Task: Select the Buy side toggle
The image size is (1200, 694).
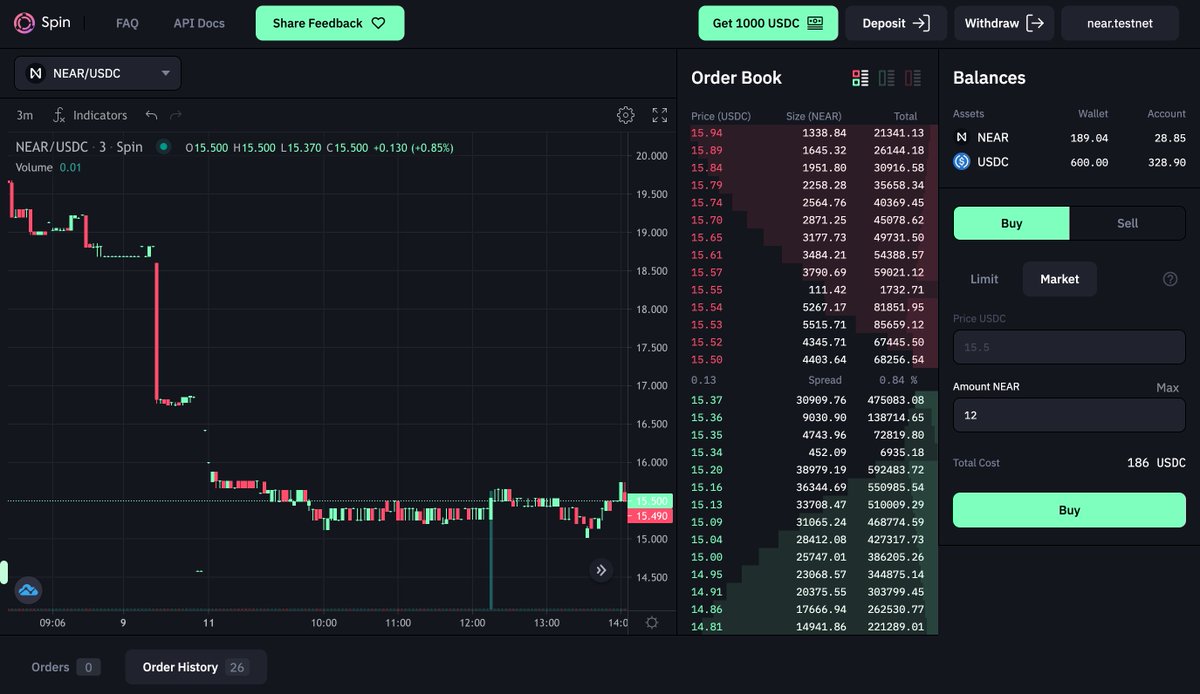Action: pos(1011,223)
